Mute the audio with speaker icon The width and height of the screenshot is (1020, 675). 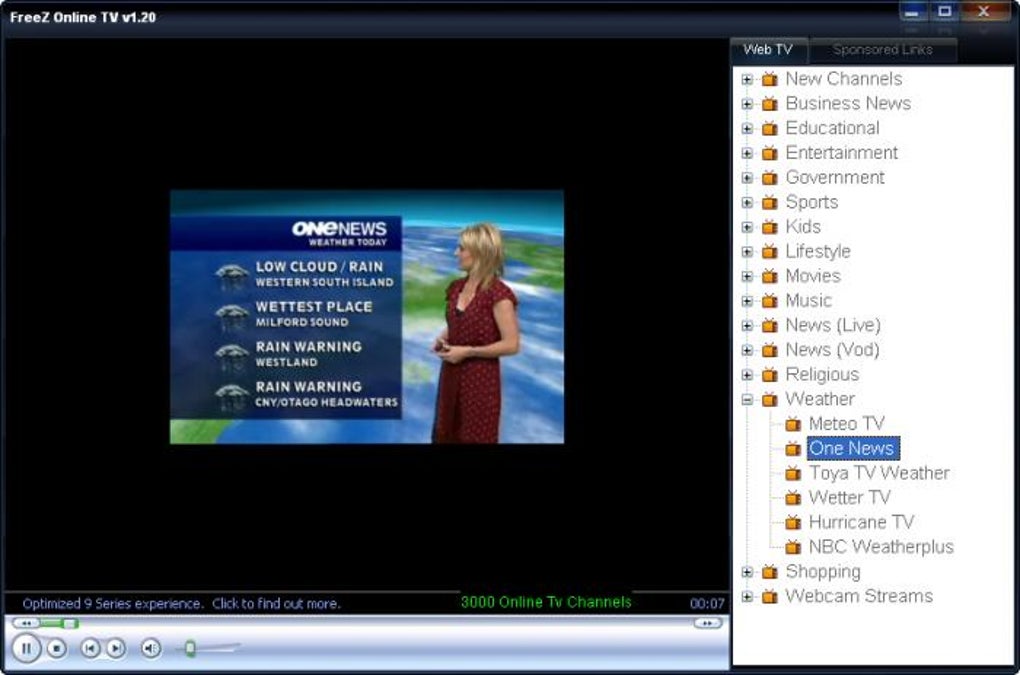click(150, 648)
